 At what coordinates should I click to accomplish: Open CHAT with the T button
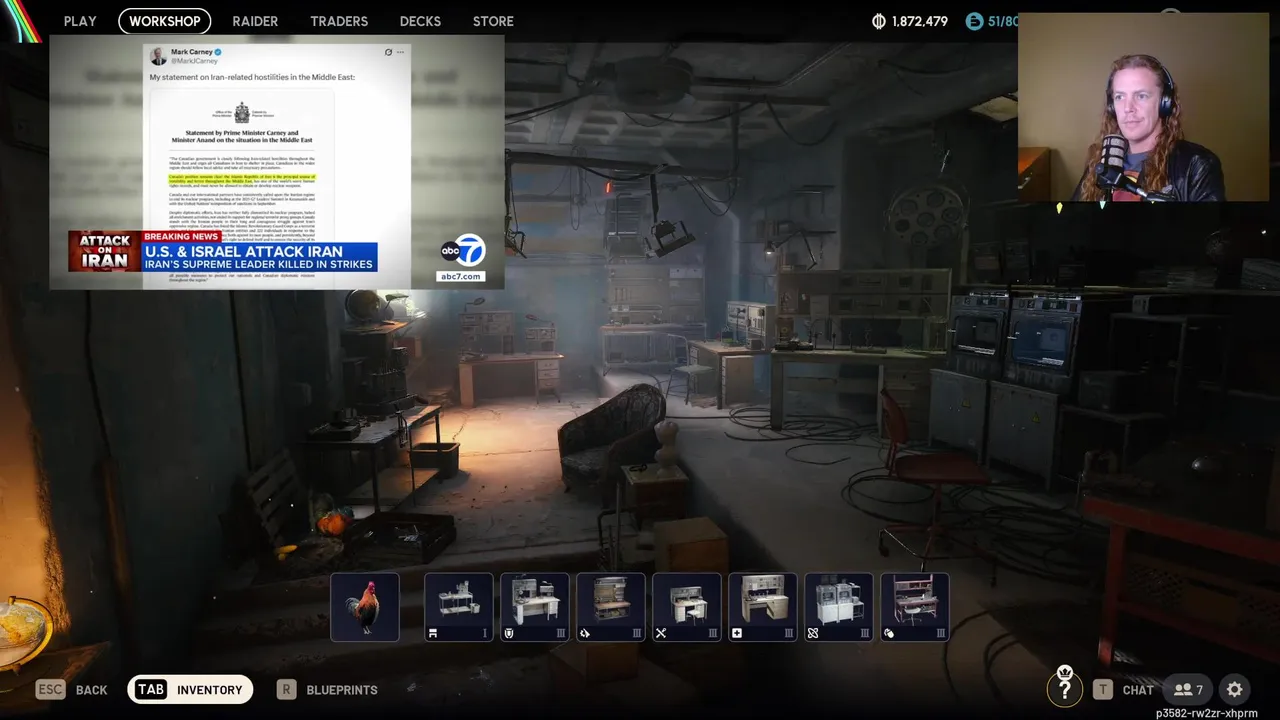pos(1123,690)
